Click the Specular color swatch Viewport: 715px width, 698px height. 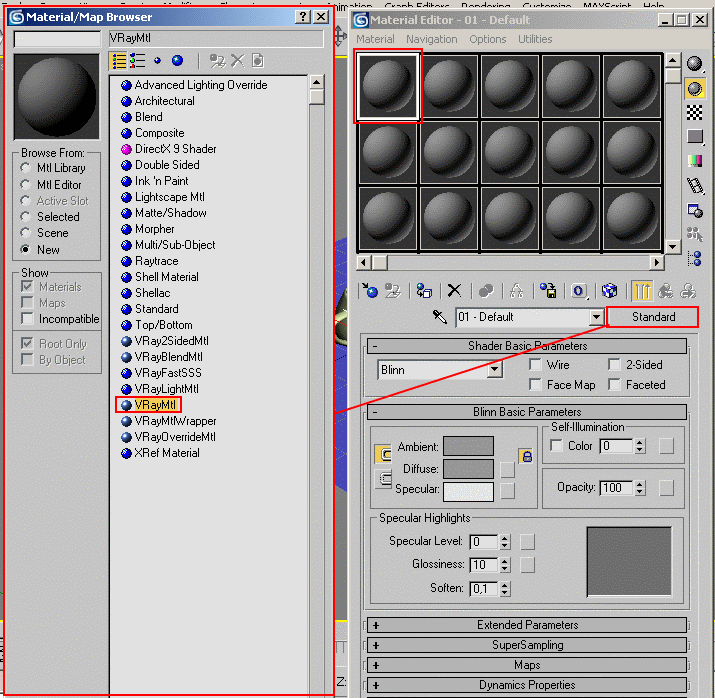[468, 491]
